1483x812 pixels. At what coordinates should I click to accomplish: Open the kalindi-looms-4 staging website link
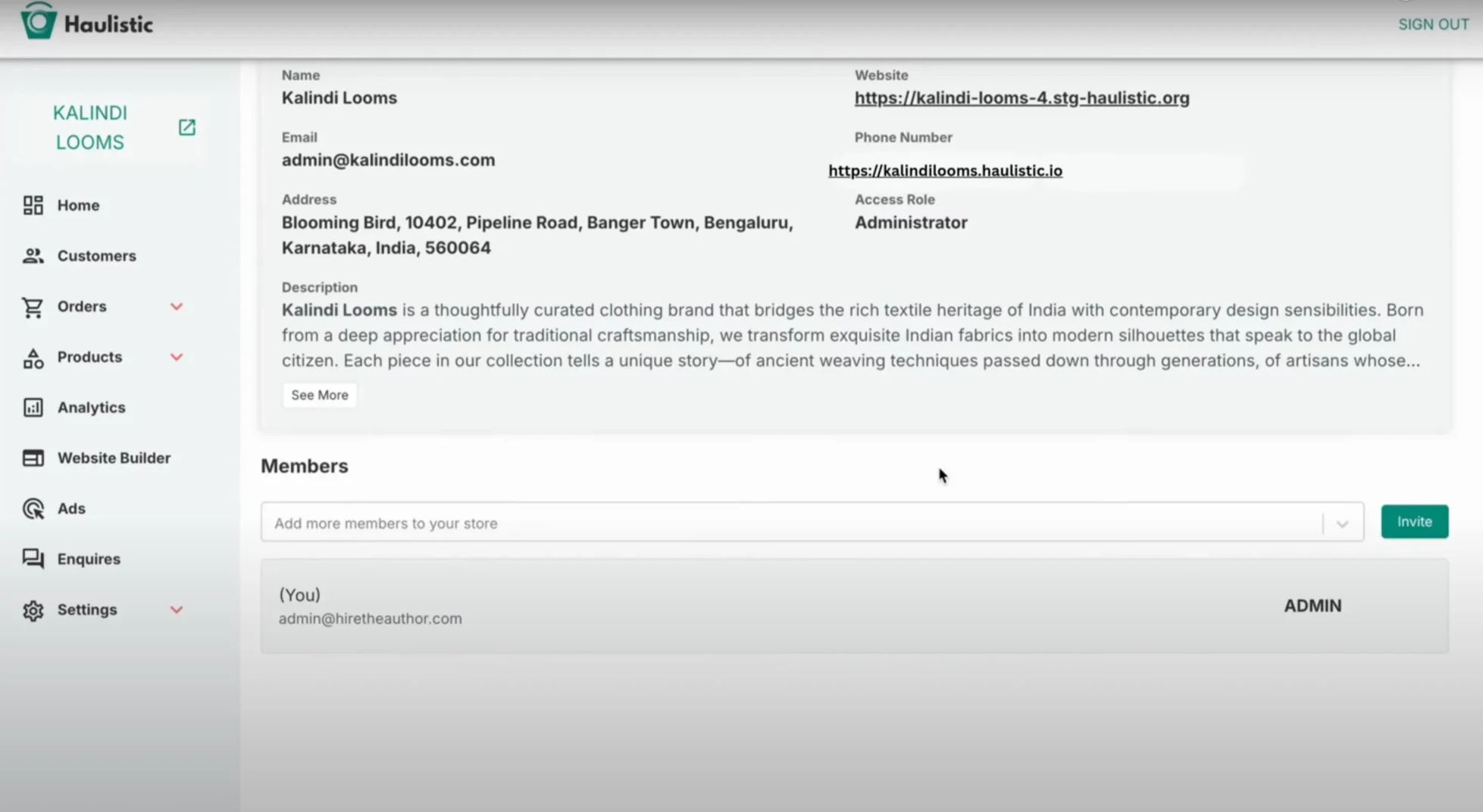point(1022,98)
